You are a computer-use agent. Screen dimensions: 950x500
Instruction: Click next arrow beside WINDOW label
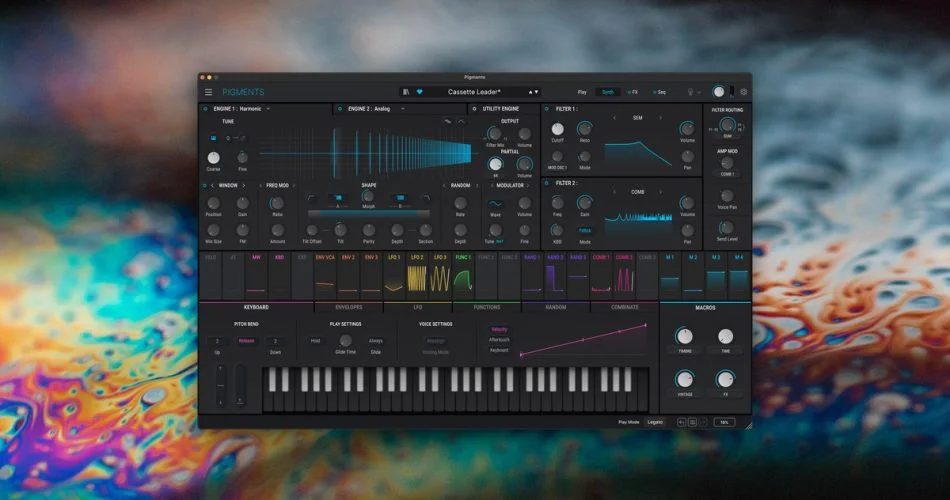coord(244,185)
